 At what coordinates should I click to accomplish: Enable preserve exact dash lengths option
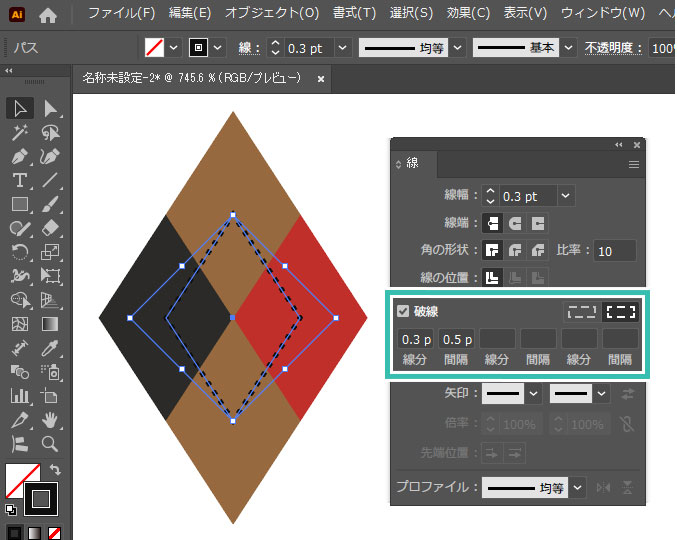point(580,311)
